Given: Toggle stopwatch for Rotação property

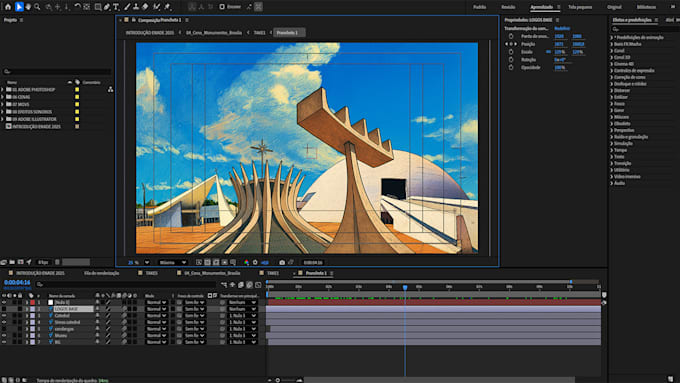Looking at the screenshot, I should 511,59.
